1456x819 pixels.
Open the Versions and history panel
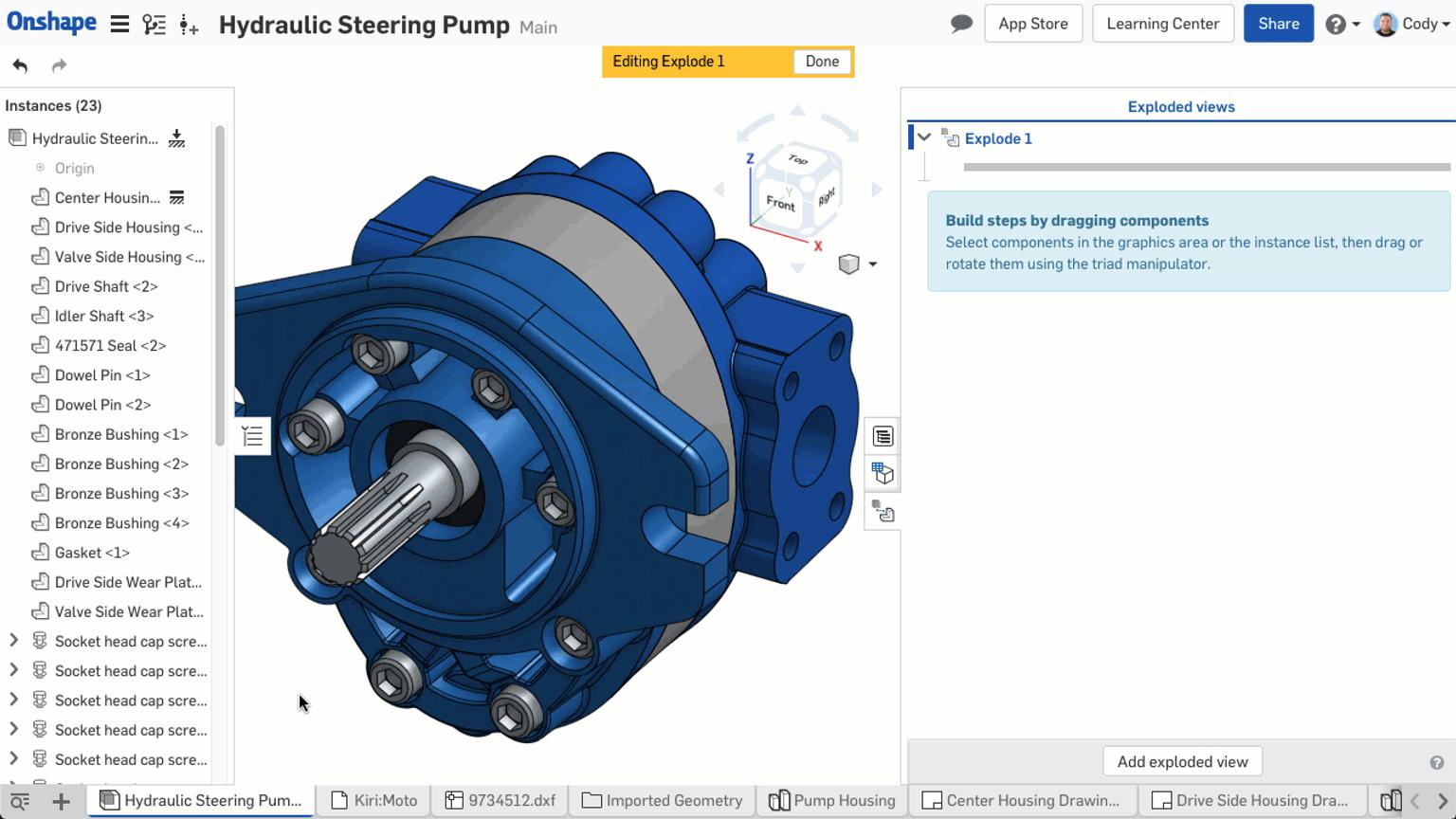(x=154, y=26)
